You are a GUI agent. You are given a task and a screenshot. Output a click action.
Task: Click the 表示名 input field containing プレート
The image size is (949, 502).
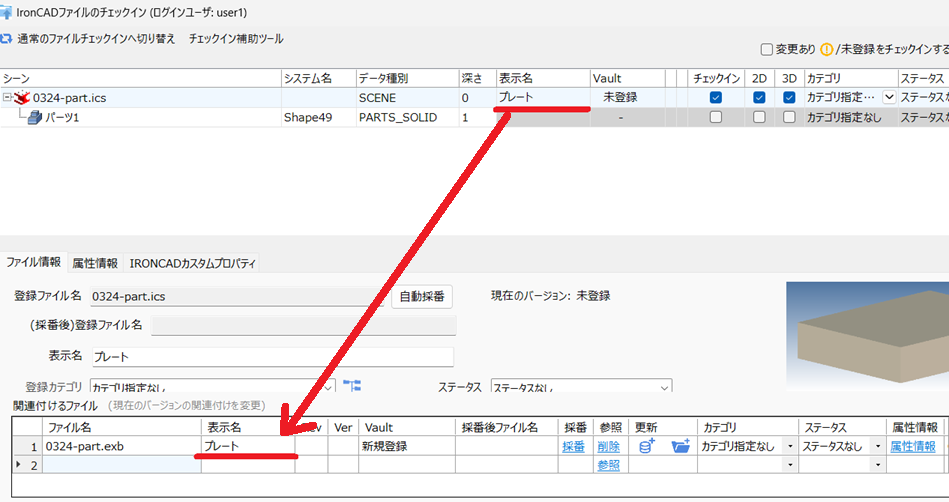click(x=272, y=357)
